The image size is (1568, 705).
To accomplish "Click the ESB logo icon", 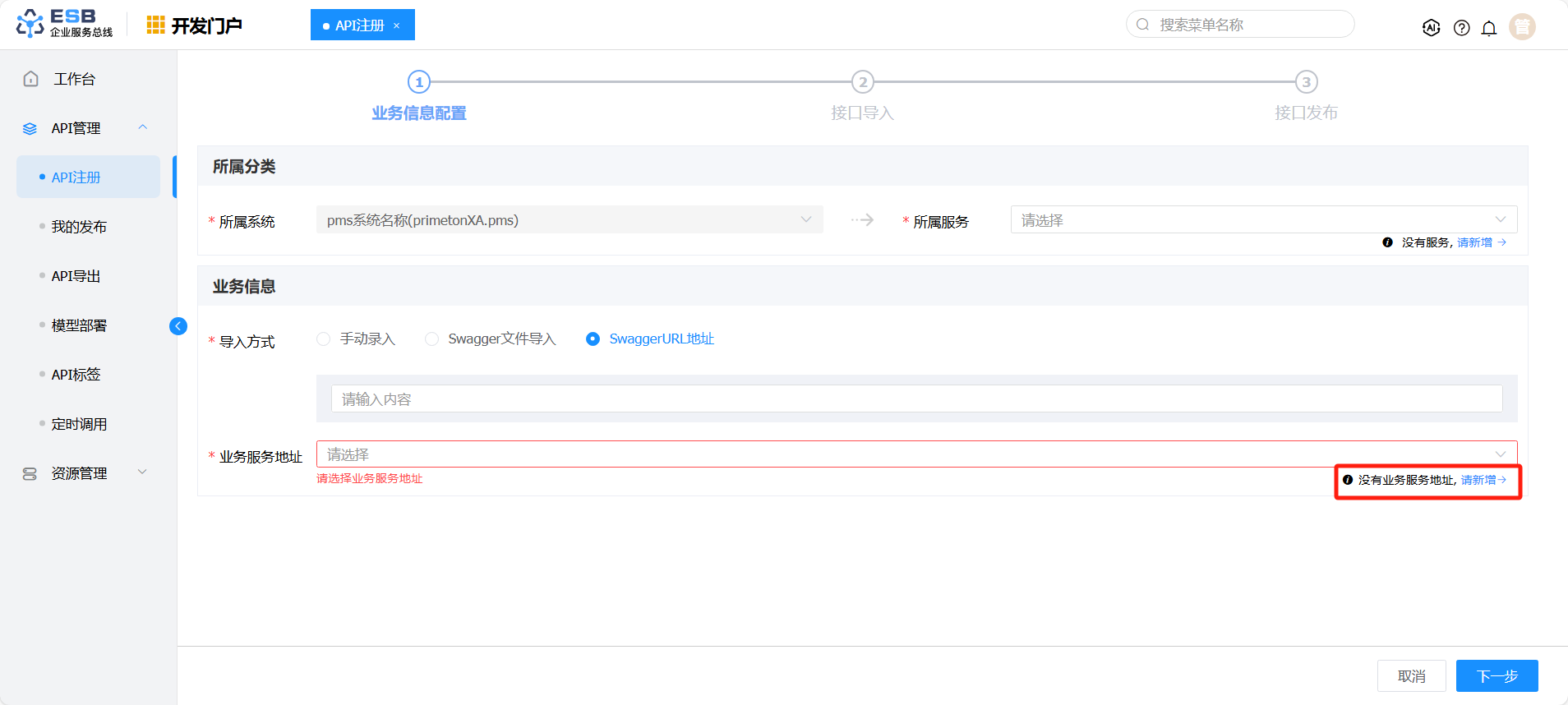I will (x=30, y=24).
